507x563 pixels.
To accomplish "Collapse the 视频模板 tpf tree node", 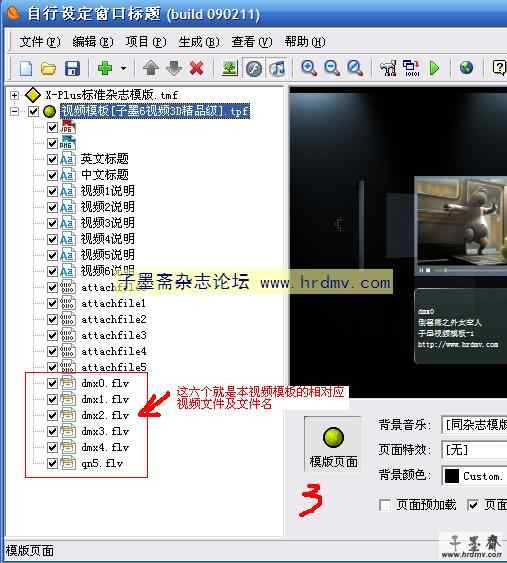I will tap(14, 111).
